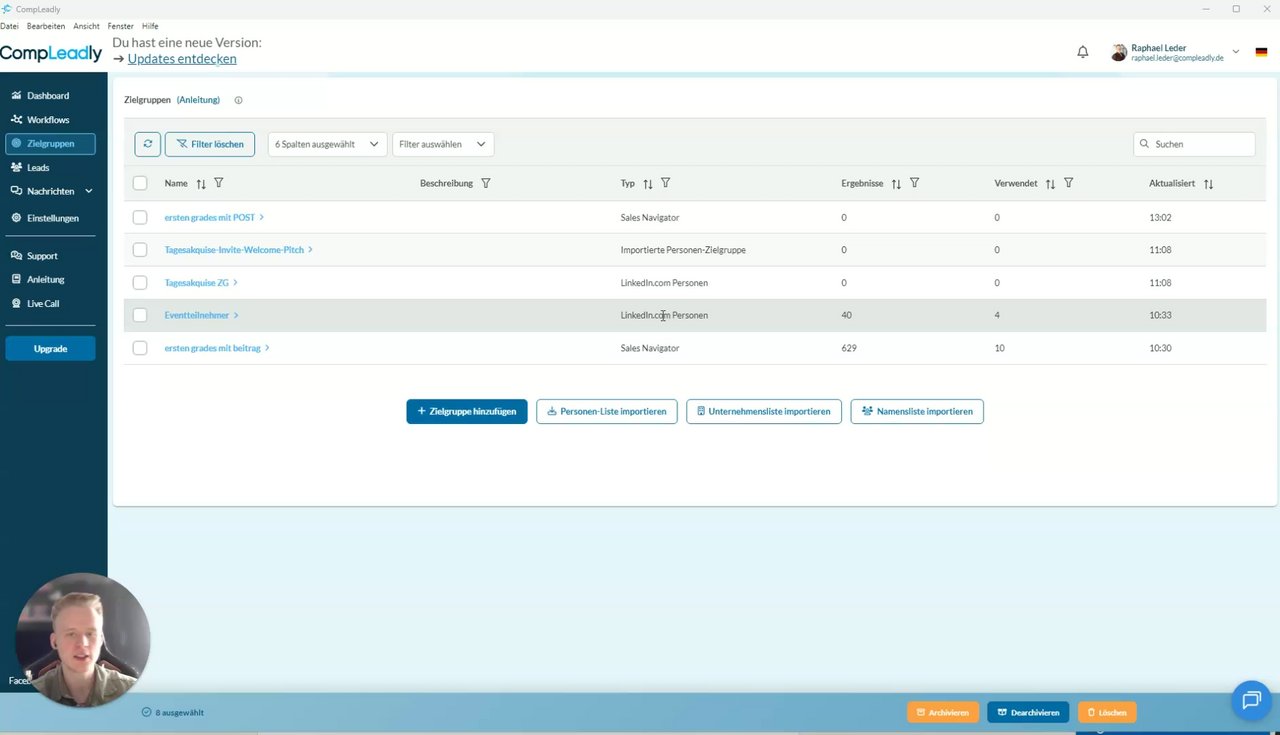
Task: Click the 'Filter löschen' button
Action: pos(210,144)
